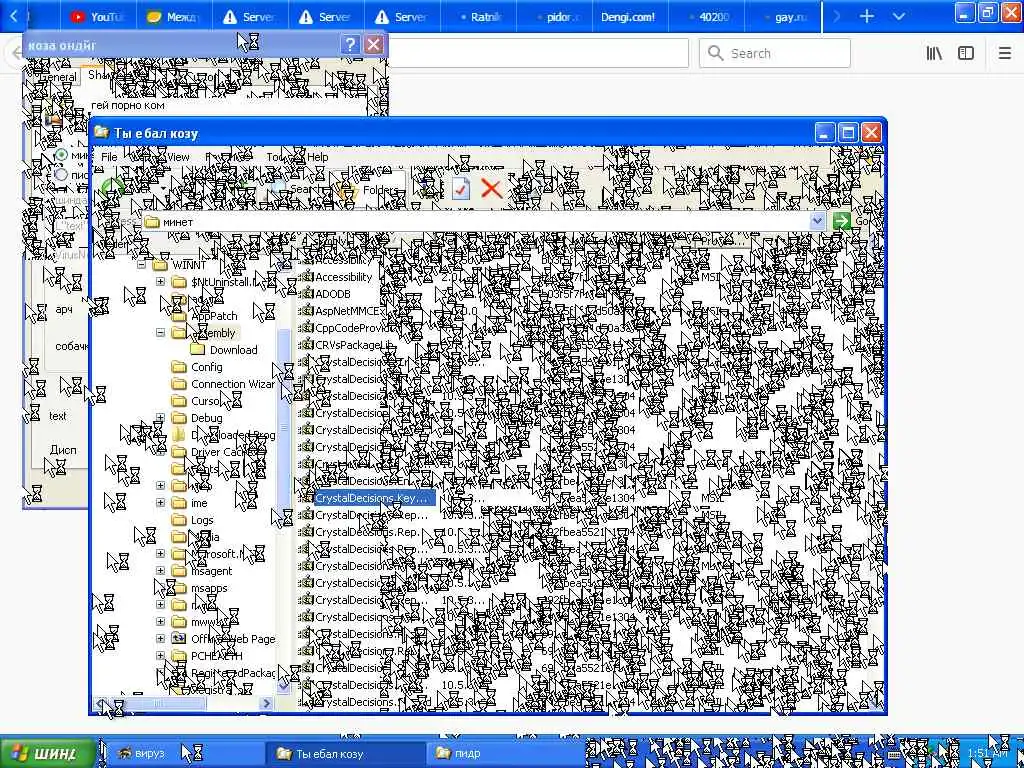Click the tree pane scroll right arrow
Screen dimensions: 1024x768
(x=266, y=703)
